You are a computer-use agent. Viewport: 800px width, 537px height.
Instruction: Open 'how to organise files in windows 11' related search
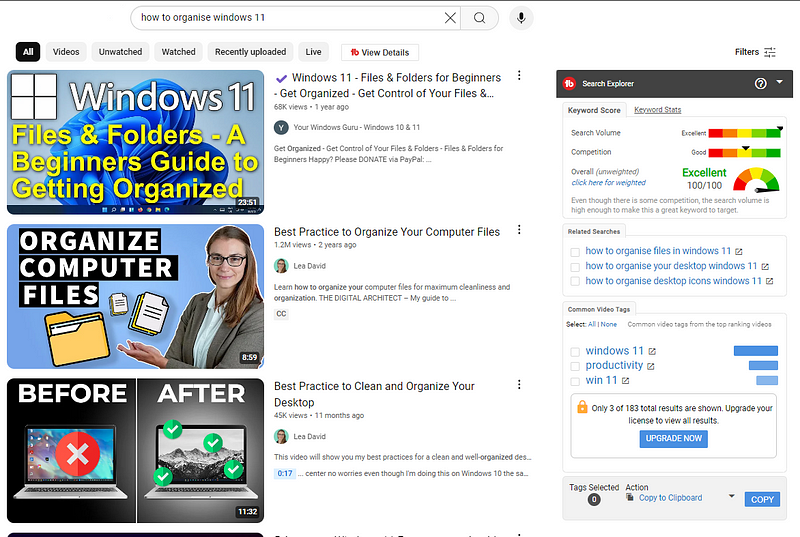pyautogui.click(x=658, y=251)
